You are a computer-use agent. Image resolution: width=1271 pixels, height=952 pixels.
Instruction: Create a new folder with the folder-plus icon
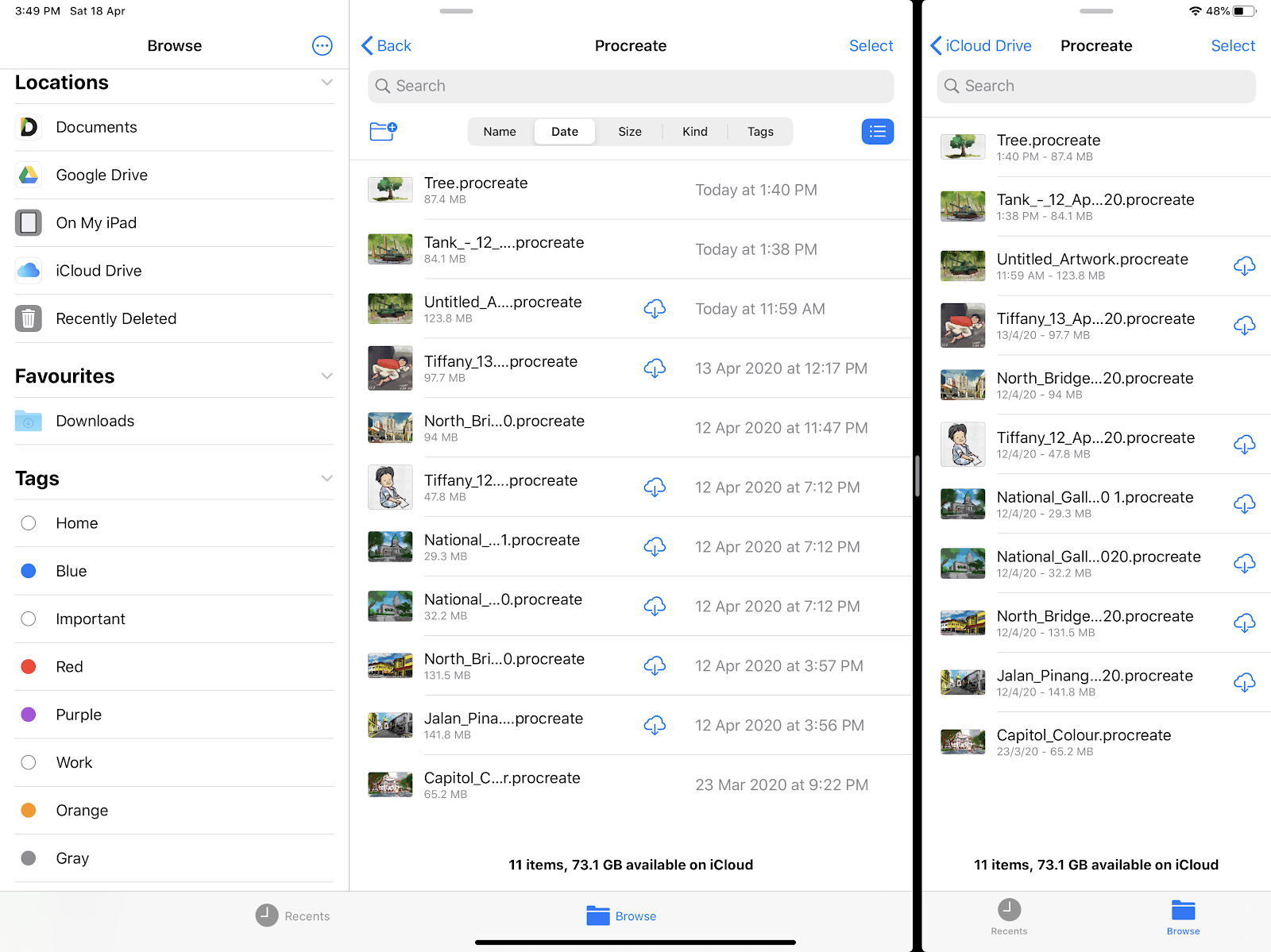pyautogui.click(x=383, y=131)
